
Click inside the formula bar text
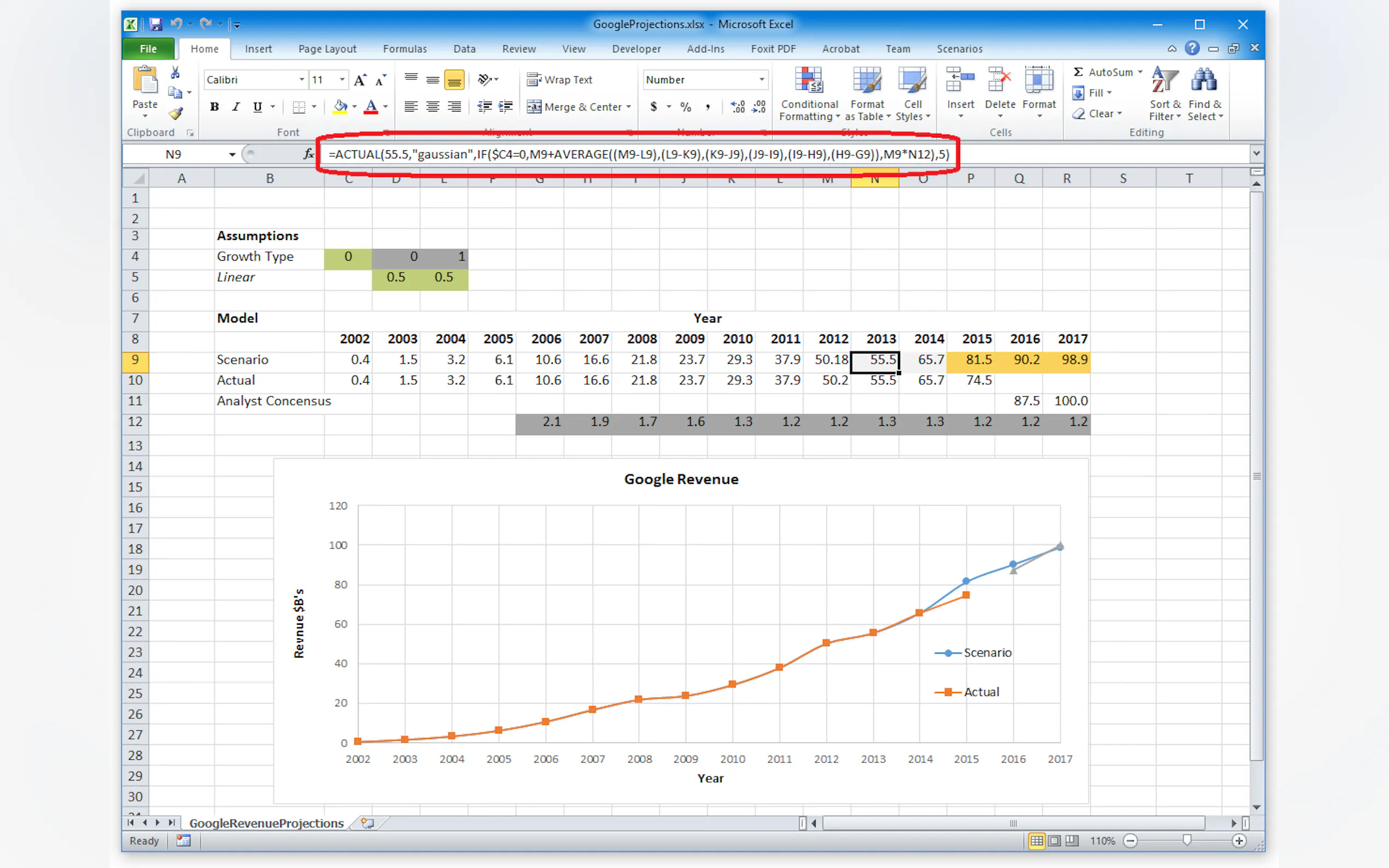638,154
